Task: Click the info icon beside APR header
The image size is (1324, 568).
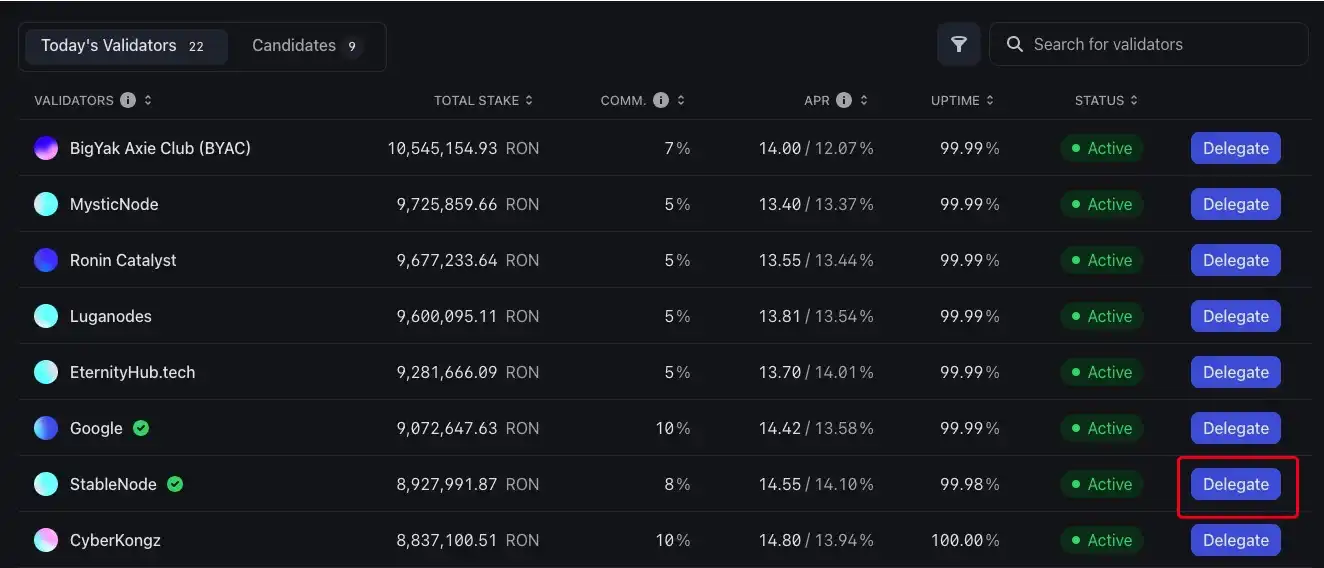Action: point(844,100)
